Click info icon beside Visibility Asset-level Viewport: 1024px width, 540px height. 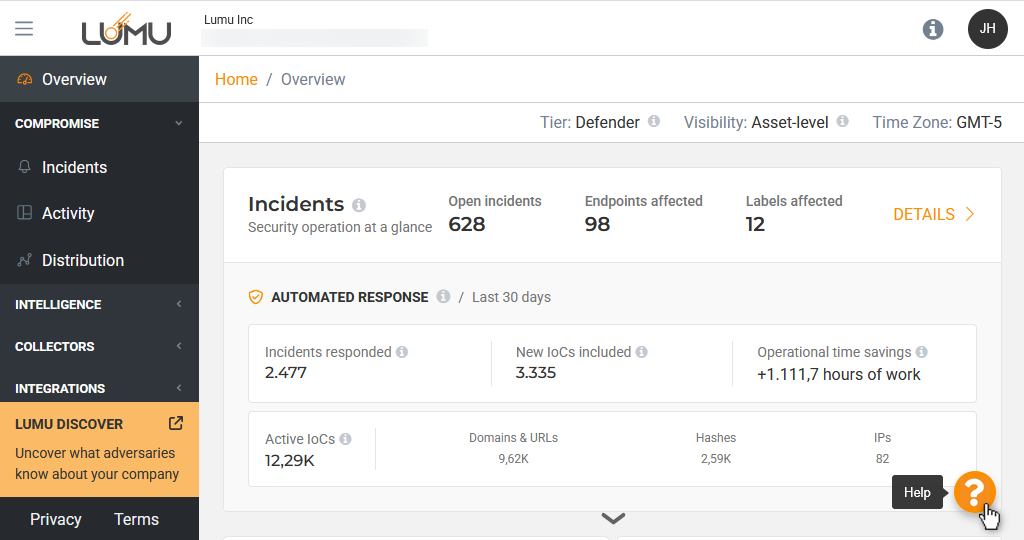pos(843,122)
